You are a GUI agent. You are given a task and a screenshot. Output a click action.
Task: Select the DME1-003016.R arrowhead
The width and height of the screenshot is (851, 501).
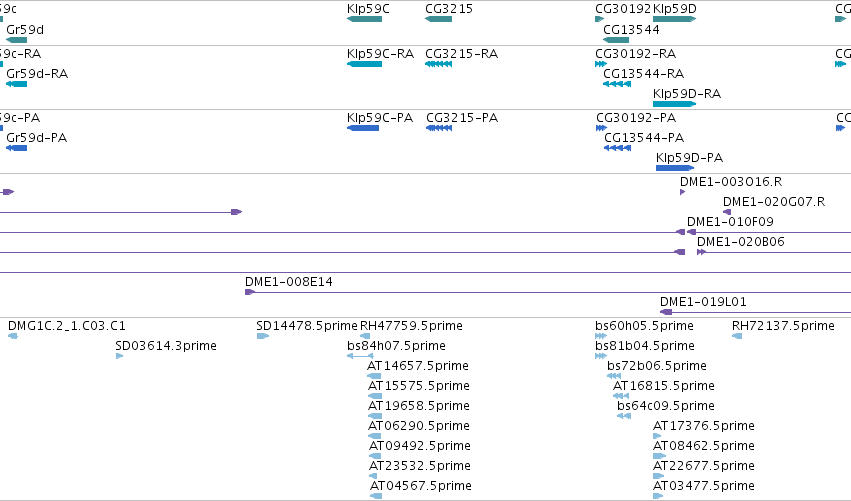click(x=683, y=192)
